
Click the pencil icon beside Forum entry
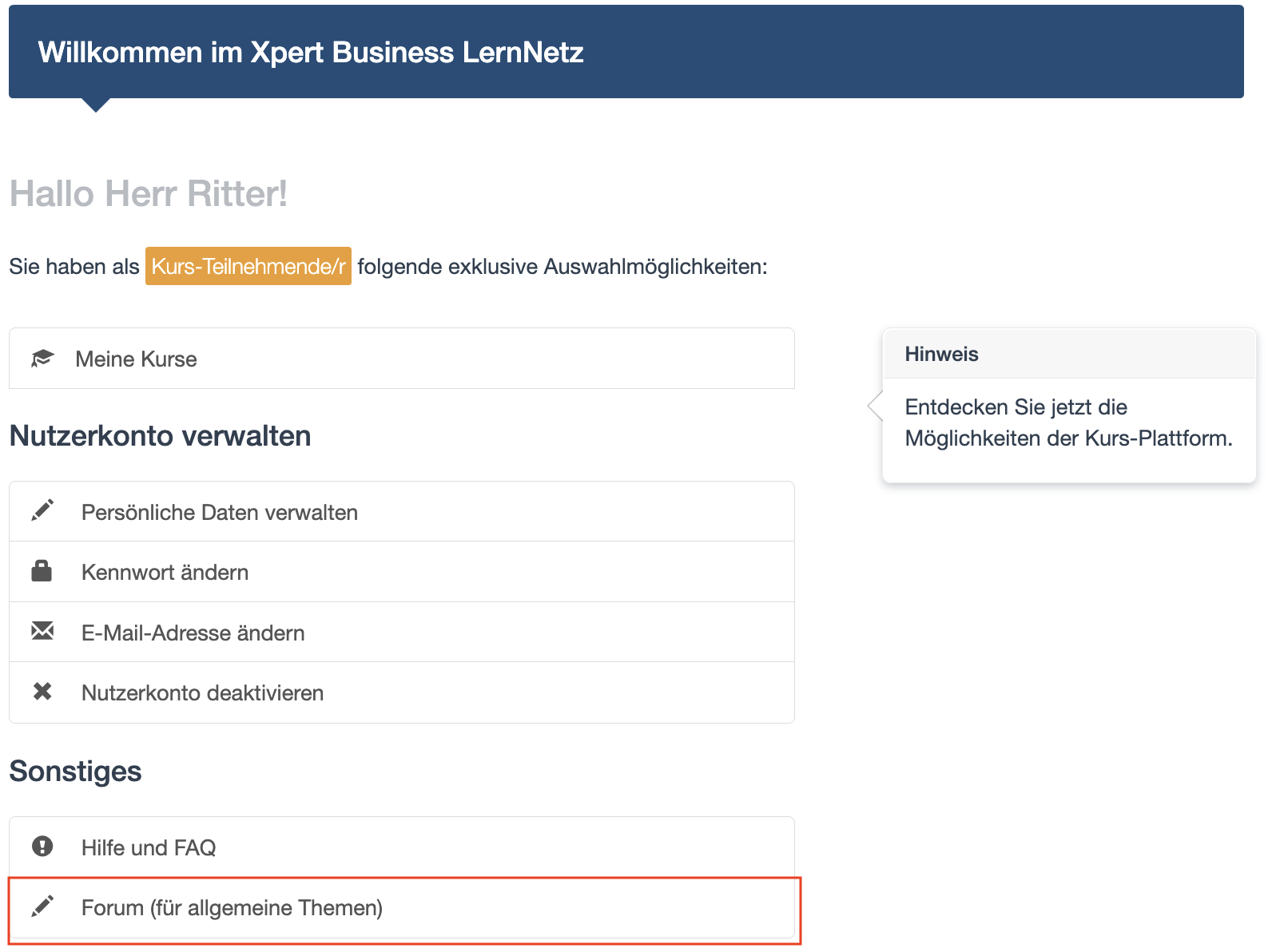(42, 906)
